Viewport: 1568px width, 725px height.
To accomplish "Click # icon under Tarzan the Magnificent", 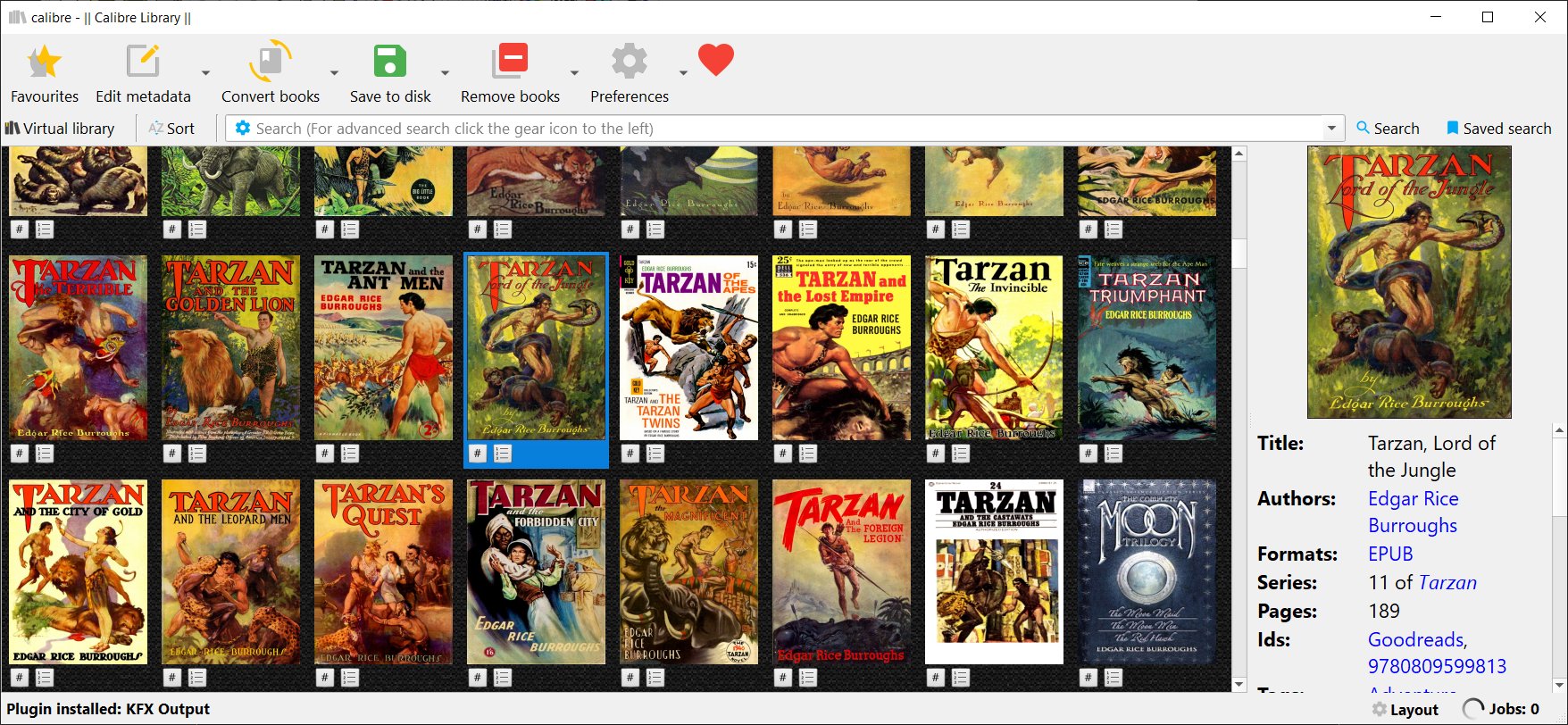I will pyautogui.click(x=630, y=678).
